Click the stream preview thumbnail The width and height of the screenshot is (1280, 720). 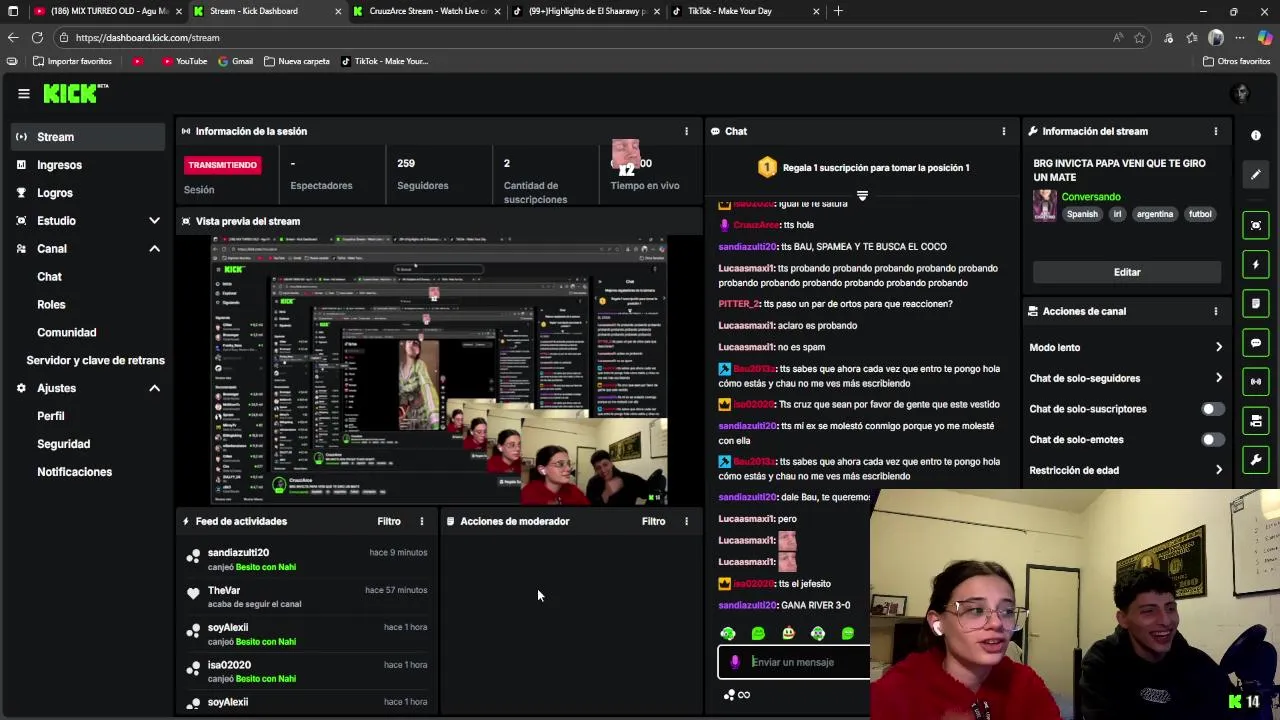click(439, 371)
